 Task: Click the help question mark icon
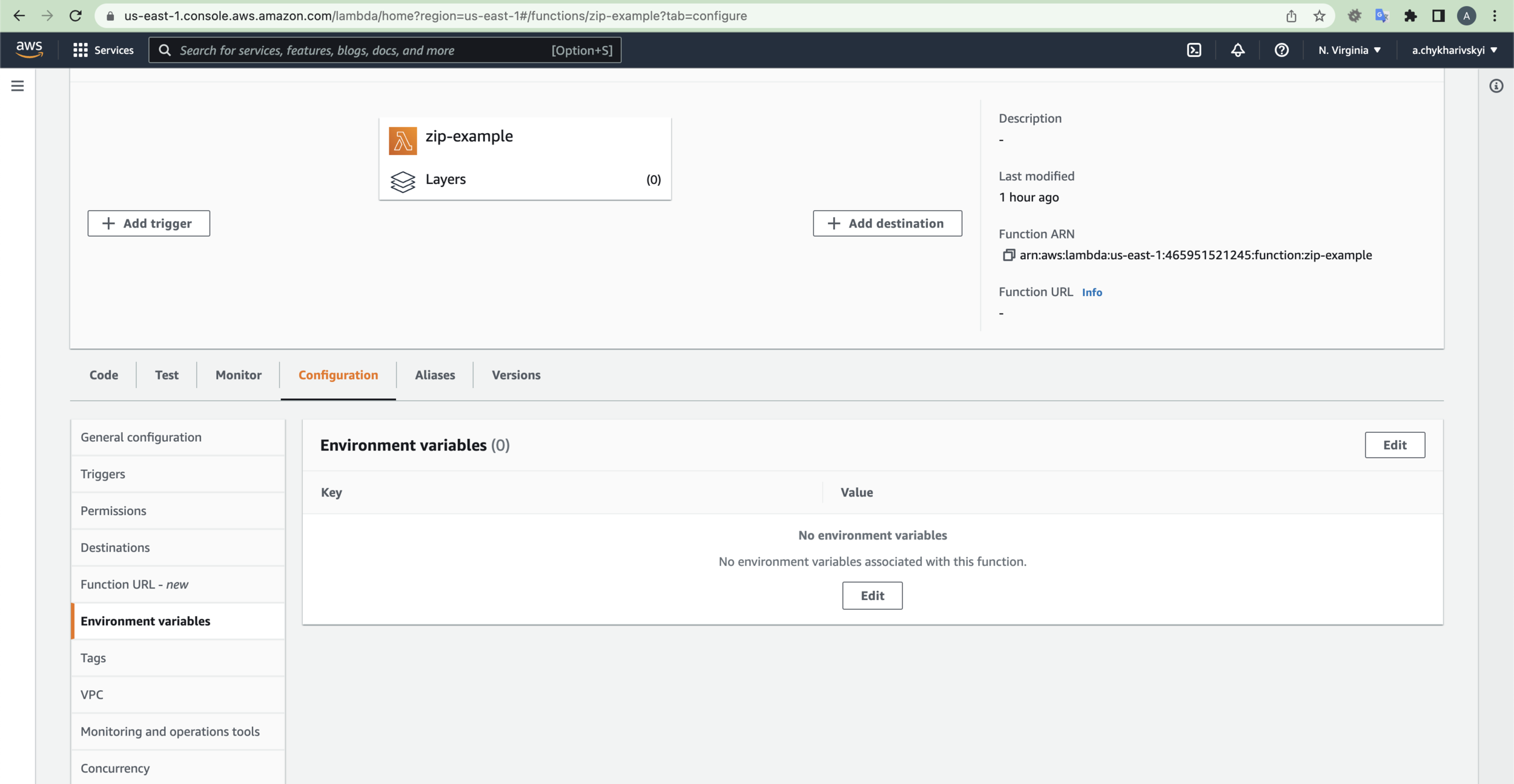(x=1281, y=50)
